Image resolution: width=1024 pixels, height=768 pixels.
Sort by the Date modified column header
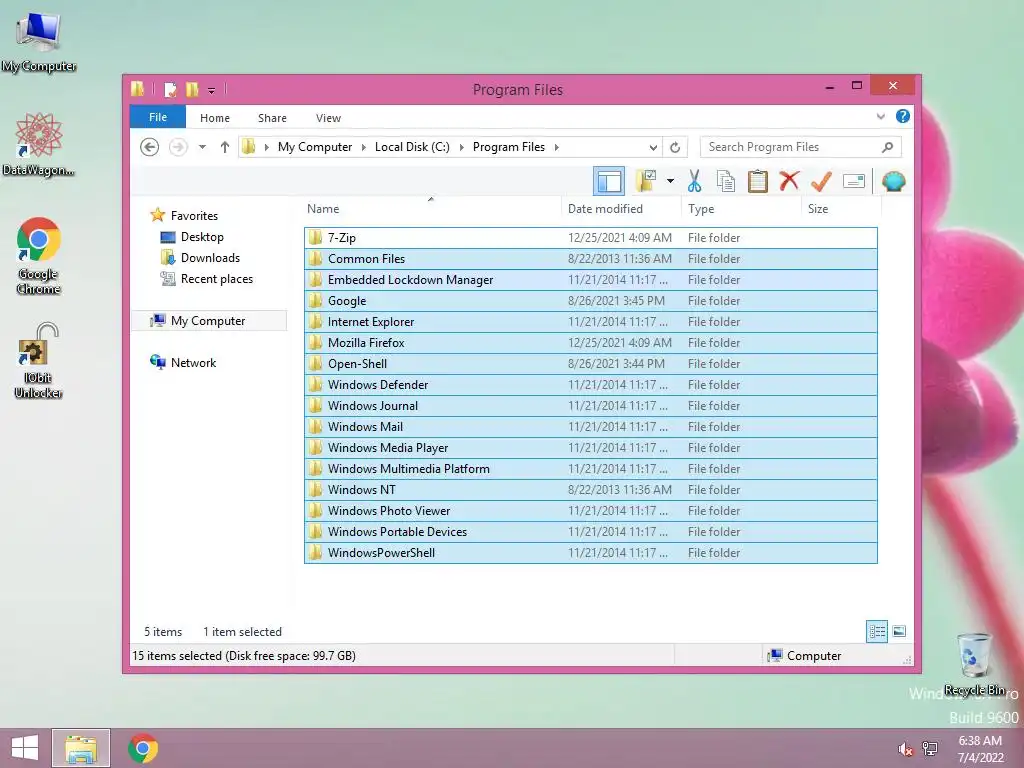click(620, 209)
